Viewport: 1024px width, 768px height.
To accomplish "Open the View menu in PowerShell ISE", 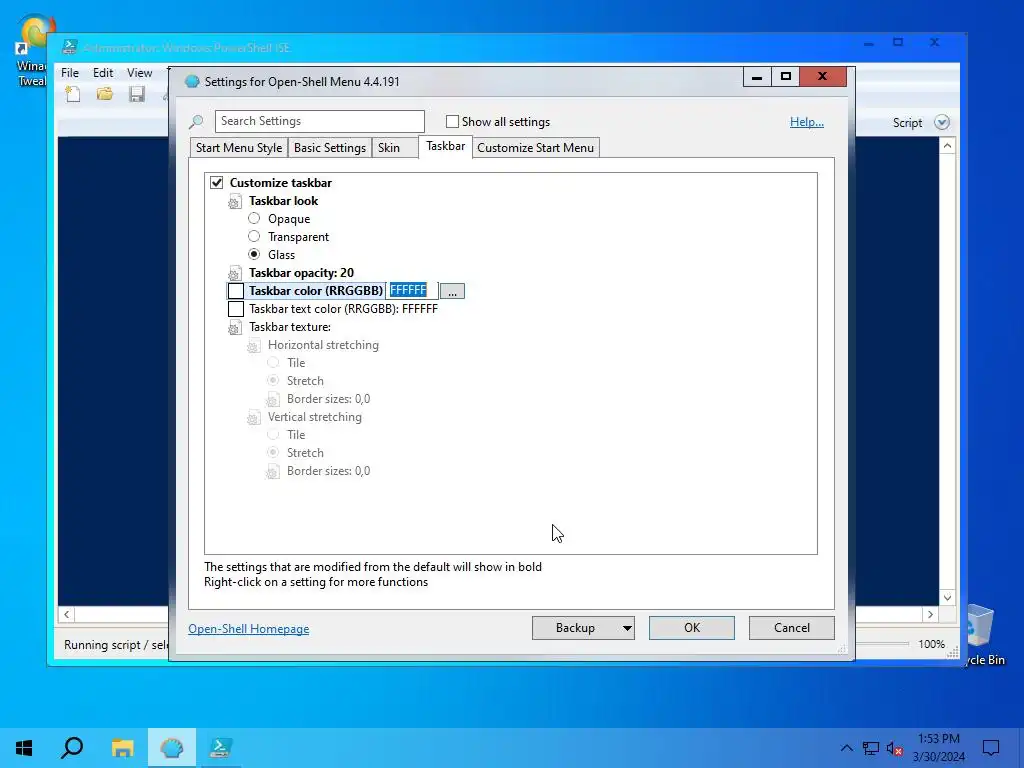I will [x=139, y=73].
